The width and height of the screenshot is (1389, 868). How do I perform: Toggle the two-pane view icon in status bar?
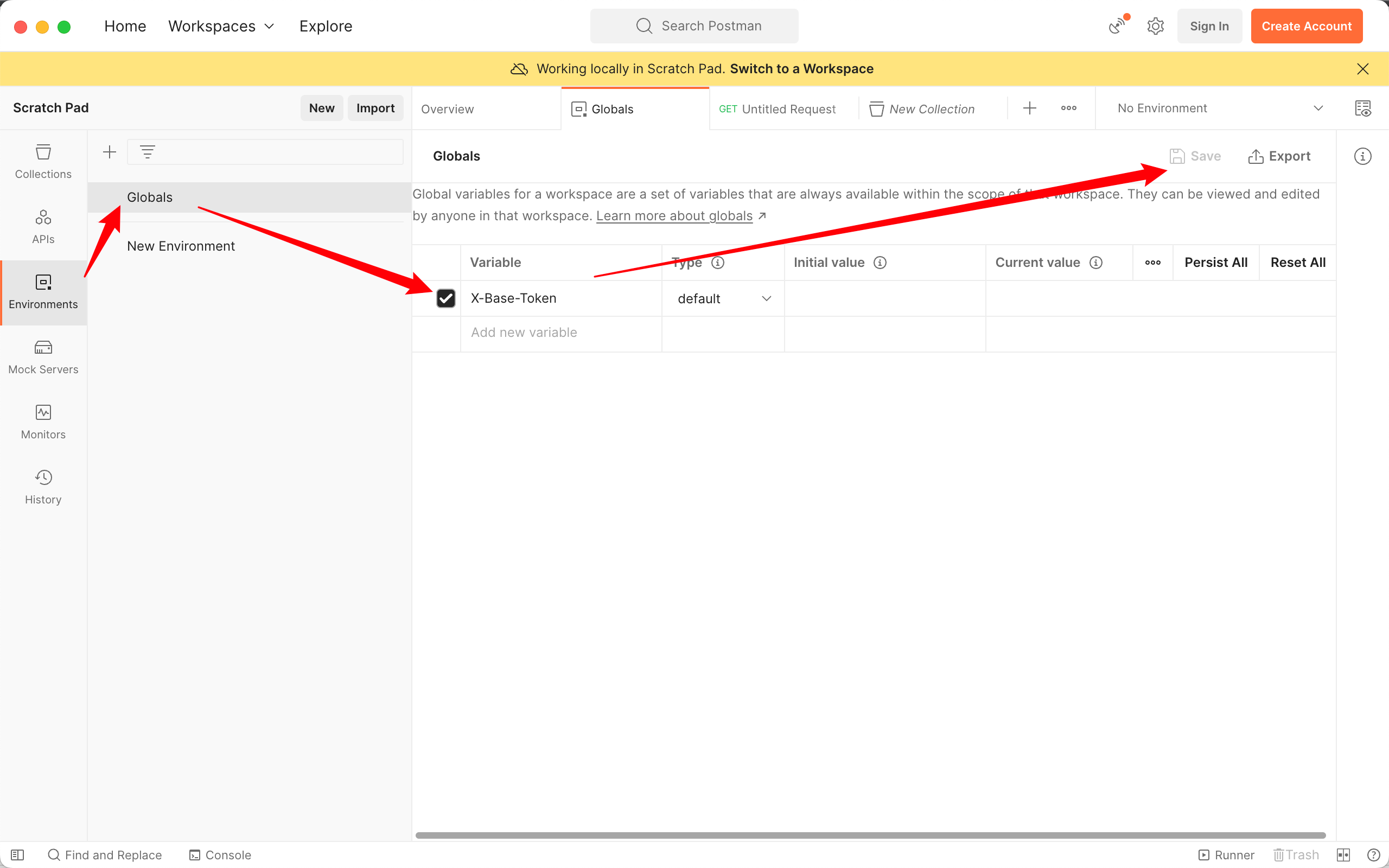1343,855
